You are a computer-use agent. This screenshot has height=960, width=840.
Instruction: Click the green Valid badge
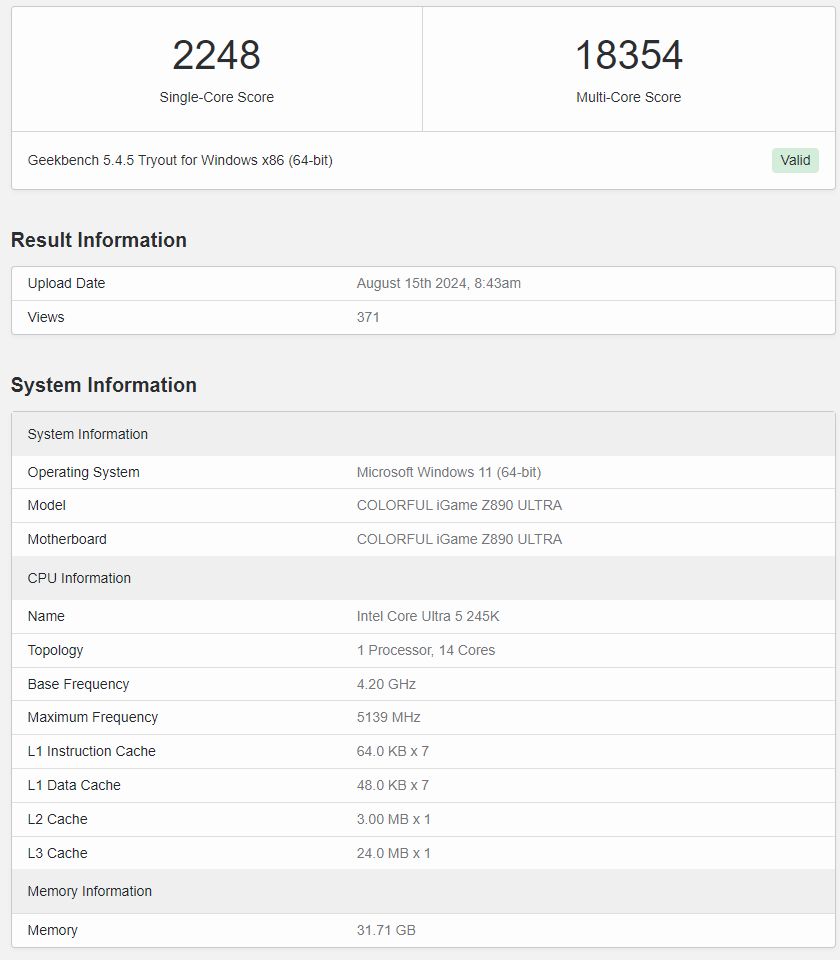795,160
